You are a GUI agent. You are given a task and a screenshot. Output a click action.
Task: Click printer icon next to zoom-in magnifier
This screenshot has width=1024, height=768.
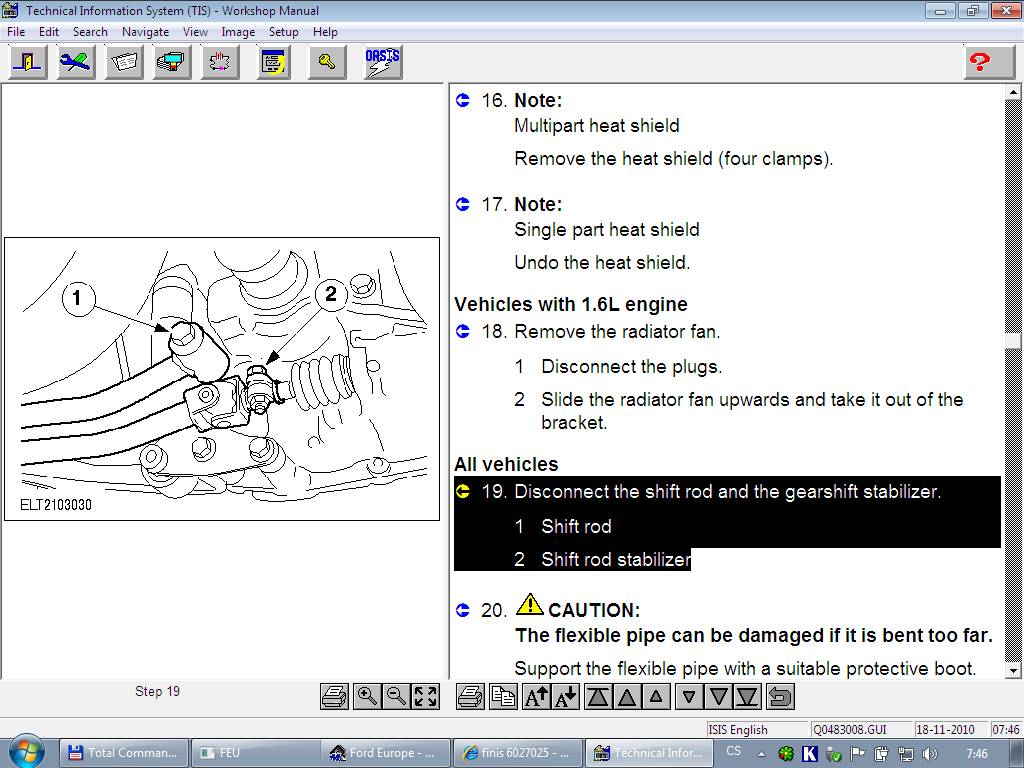pyautogui.click(x=335, y=696)
